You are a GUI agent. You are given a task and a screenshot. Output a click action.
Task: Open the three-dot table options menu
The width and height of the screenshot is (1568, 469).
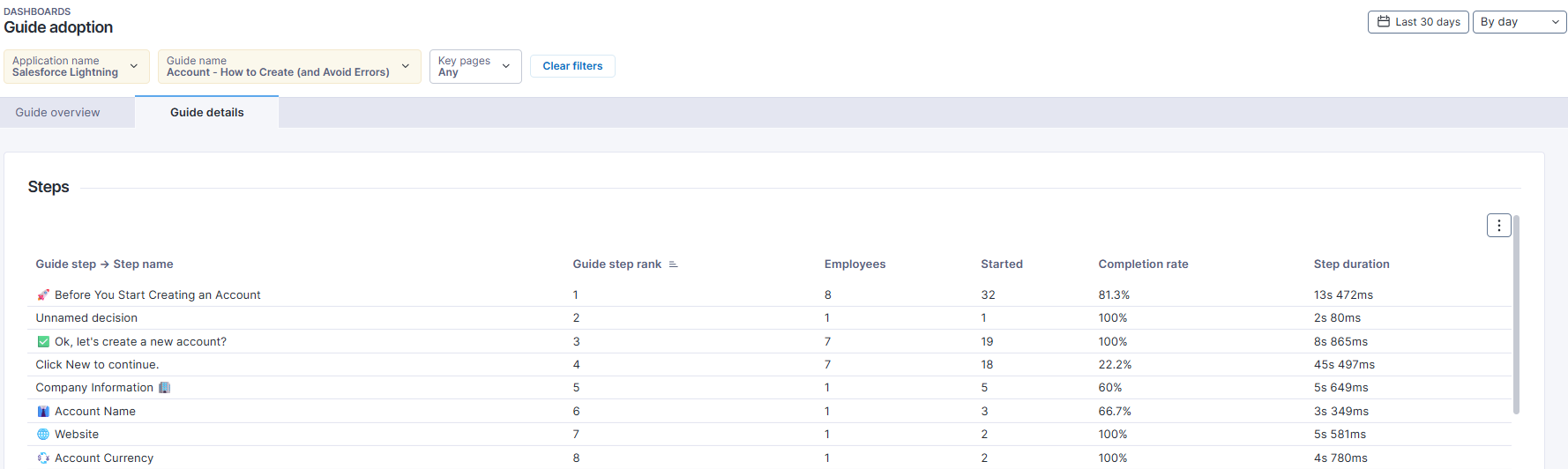(x=1498, y=226)
